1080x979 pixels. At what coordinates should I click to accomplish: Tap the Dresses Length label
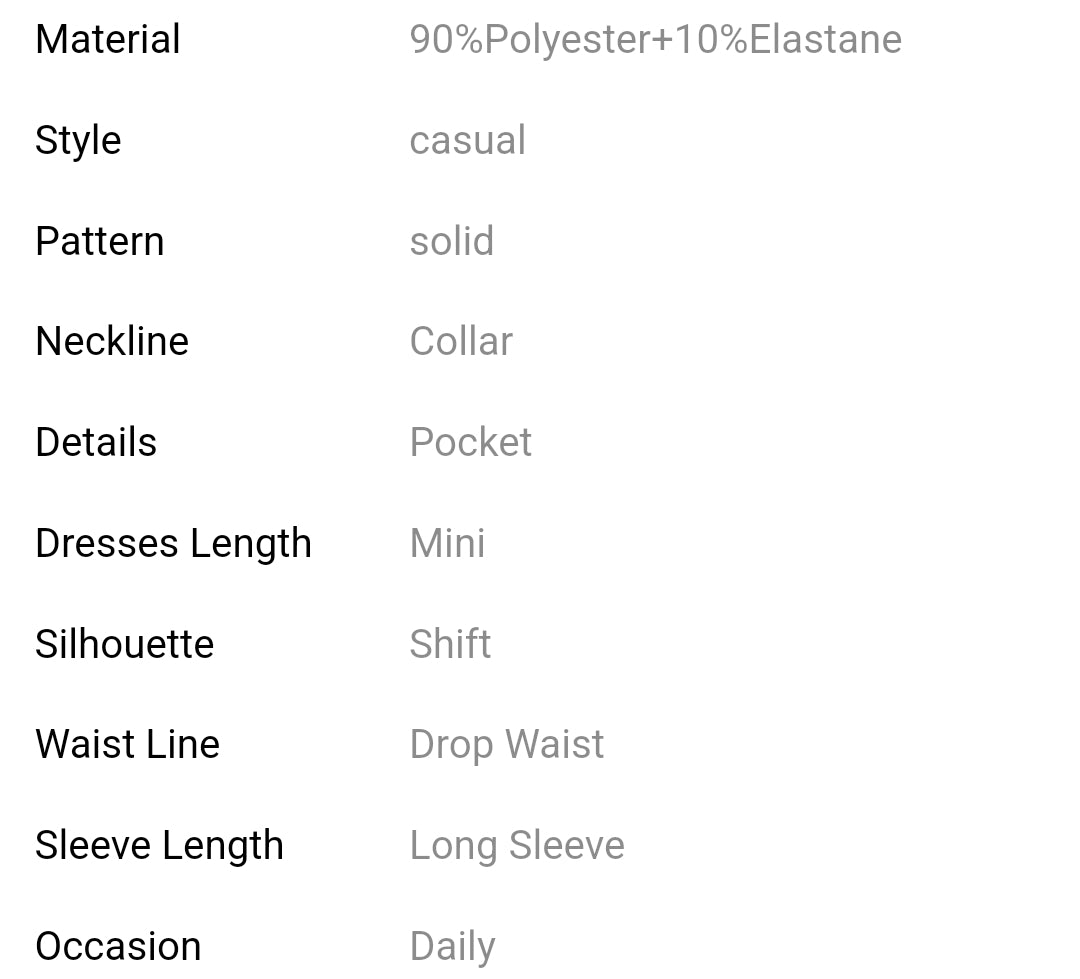173,543
